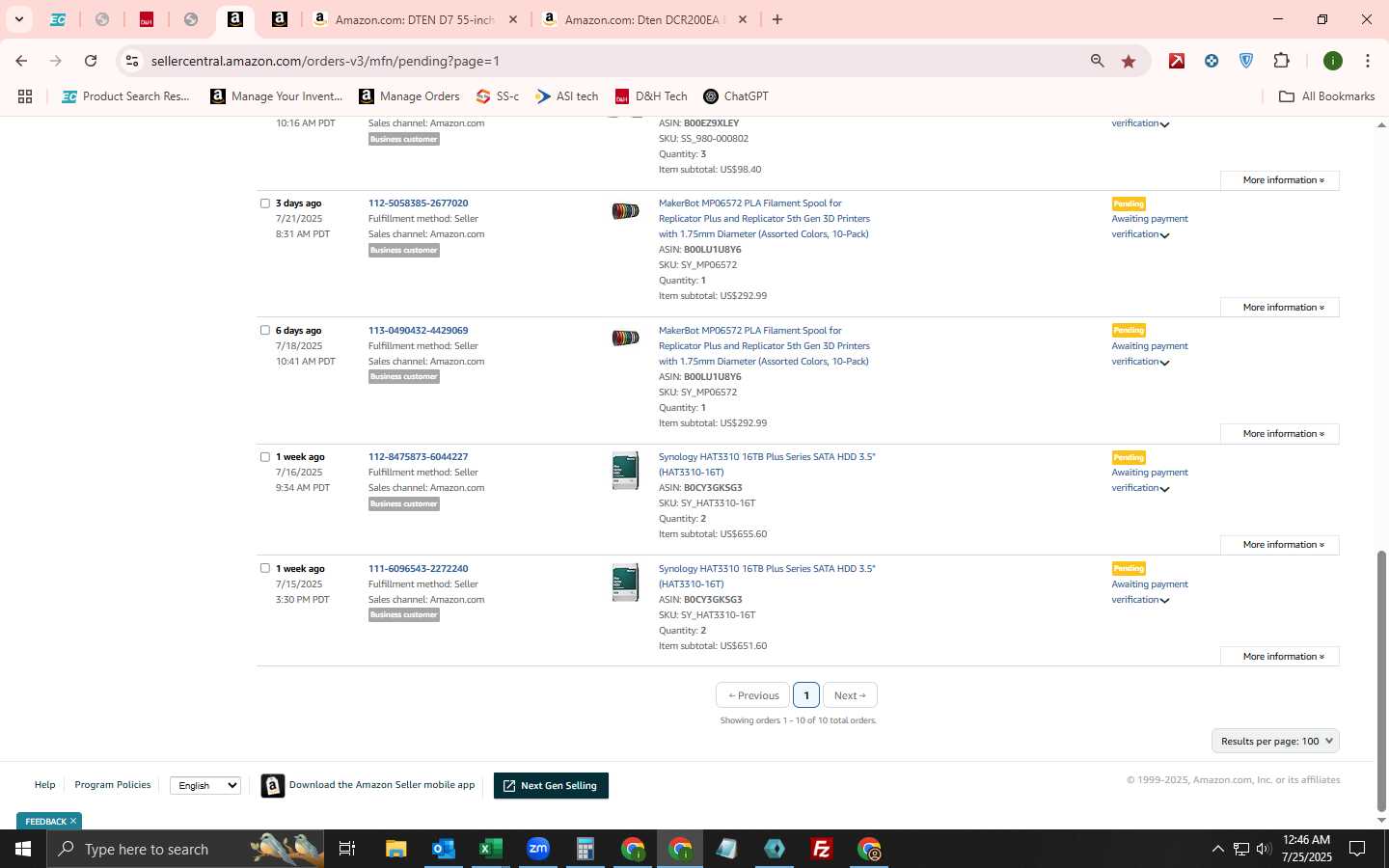Open Manage Orders bookmark
This screenshot has width=1389, height=868.
(410, 96)
